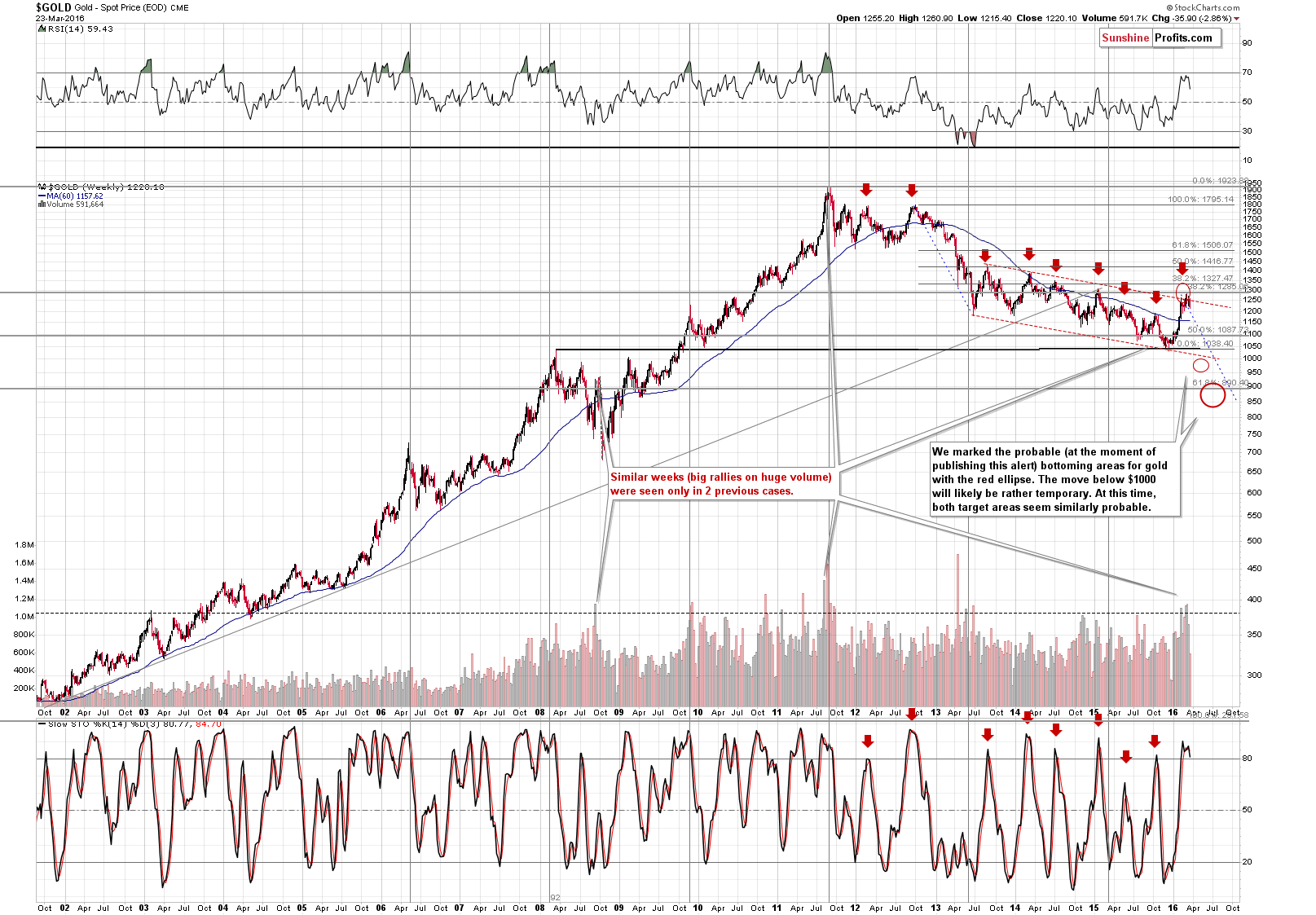The image size is (1316, 915).
Task: Click the RSI(14) 59.43 indicator label
Action: (80, 29)
